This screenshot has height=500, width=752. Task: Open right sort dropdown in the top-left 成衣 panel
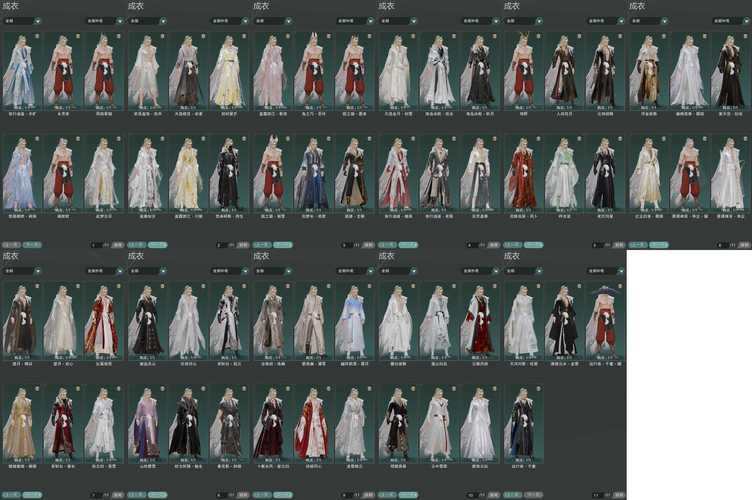pyautogui.click(x=103, y=20)
